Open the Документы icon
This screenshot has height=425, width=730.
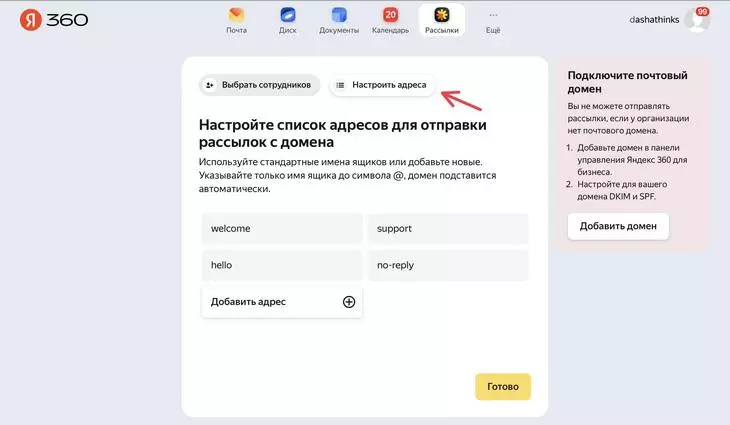[x=339, y=15]
